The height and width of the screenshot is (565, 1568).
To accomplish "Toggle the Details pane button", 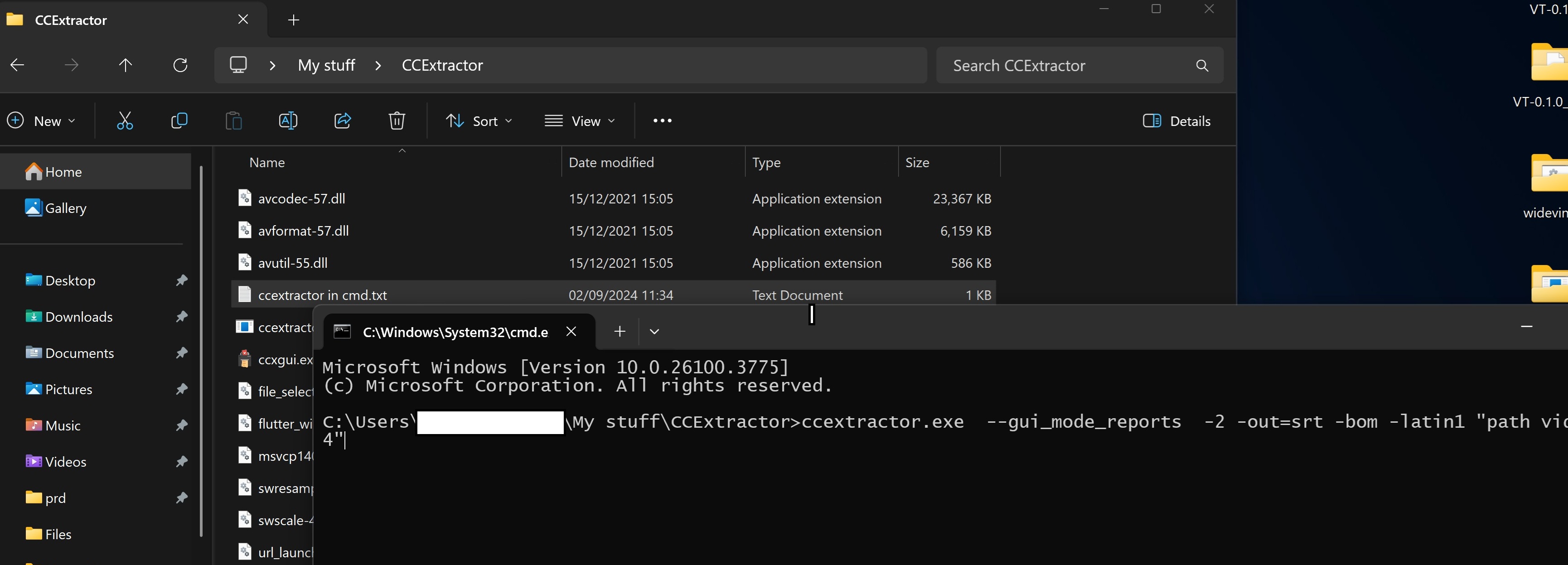I will pos(1176,121).
